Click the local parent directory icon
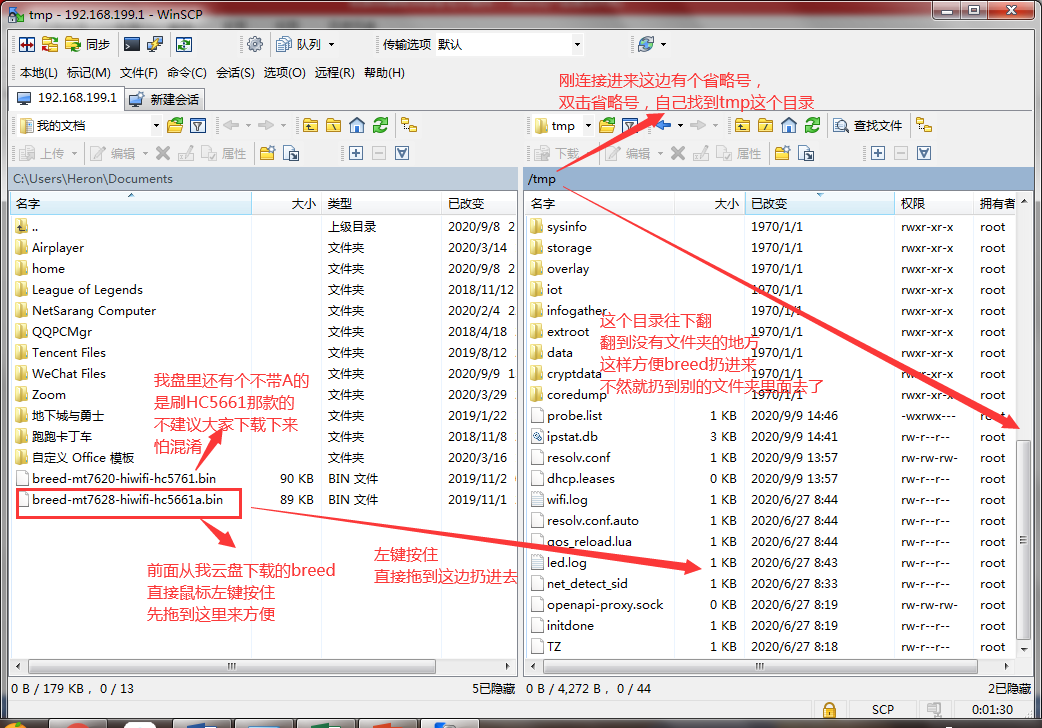 [310, 125]
